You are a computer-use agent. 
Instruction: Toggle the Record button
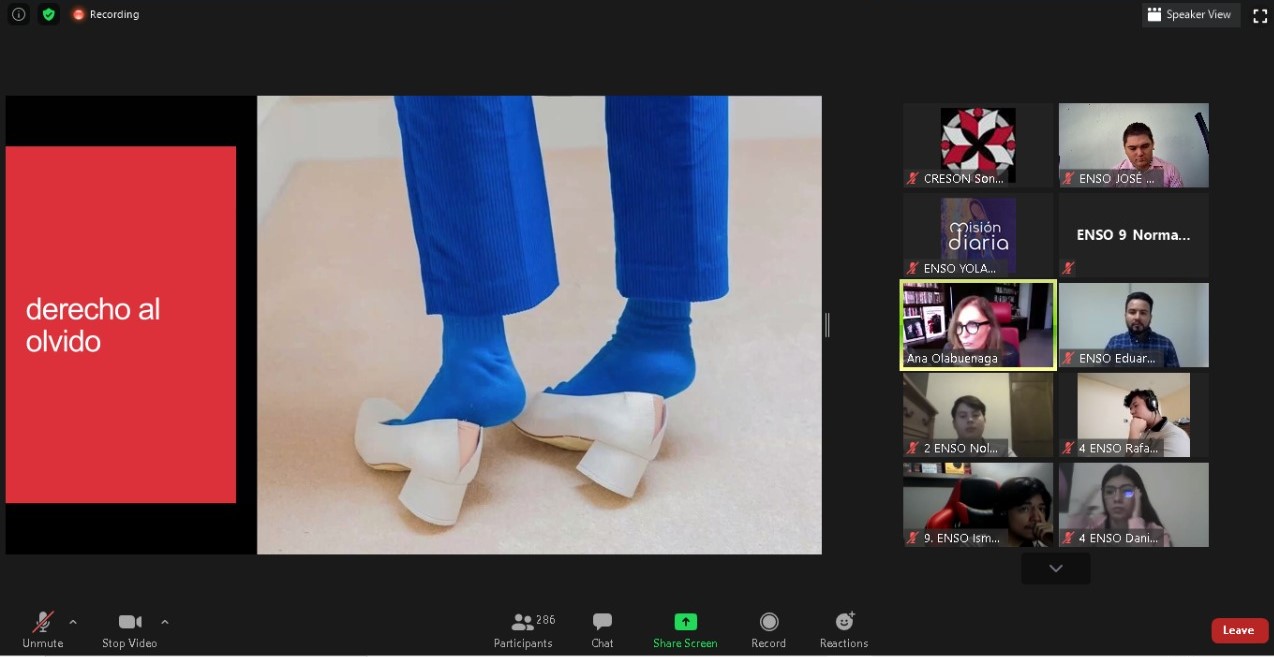pos(768,629)
